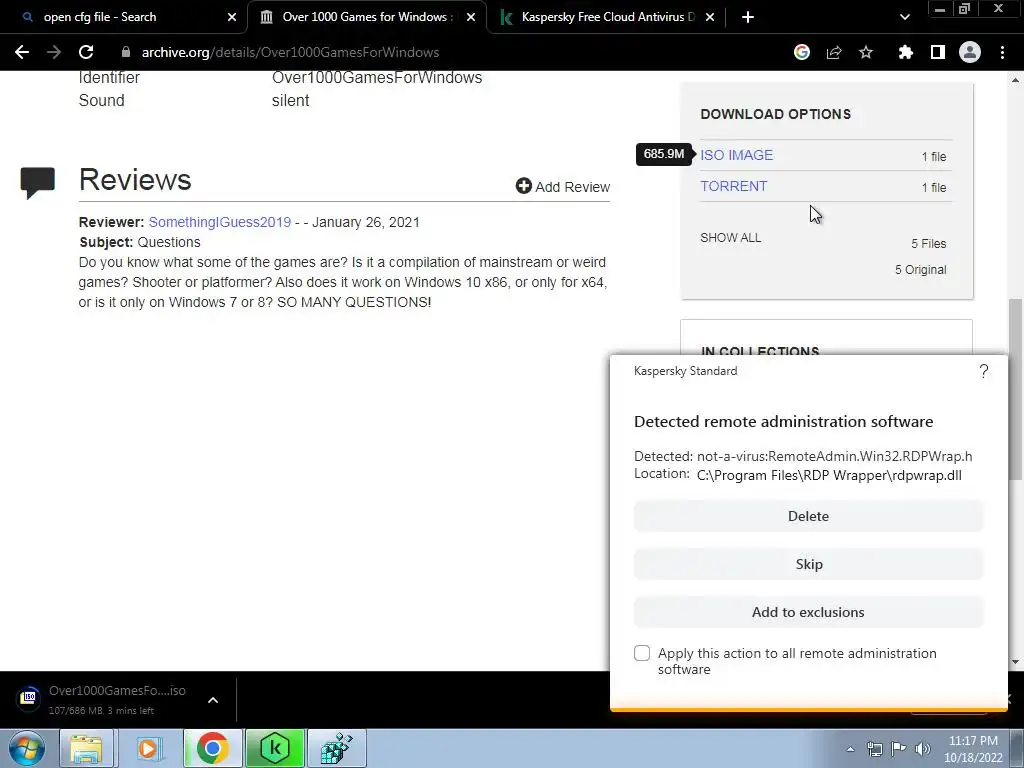
Task: Click the ISO IMAGE download link
Action: (x=737, y=155)
